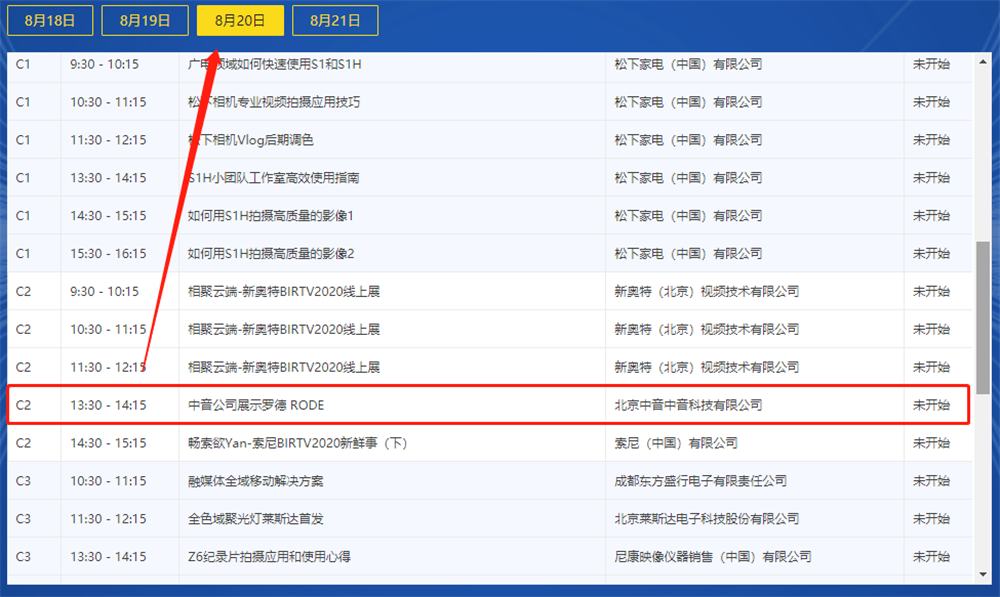Click time 14:30 - 15:15 in the C2 索尼 row
The image size is (1000, 597).
click(108, 443)
